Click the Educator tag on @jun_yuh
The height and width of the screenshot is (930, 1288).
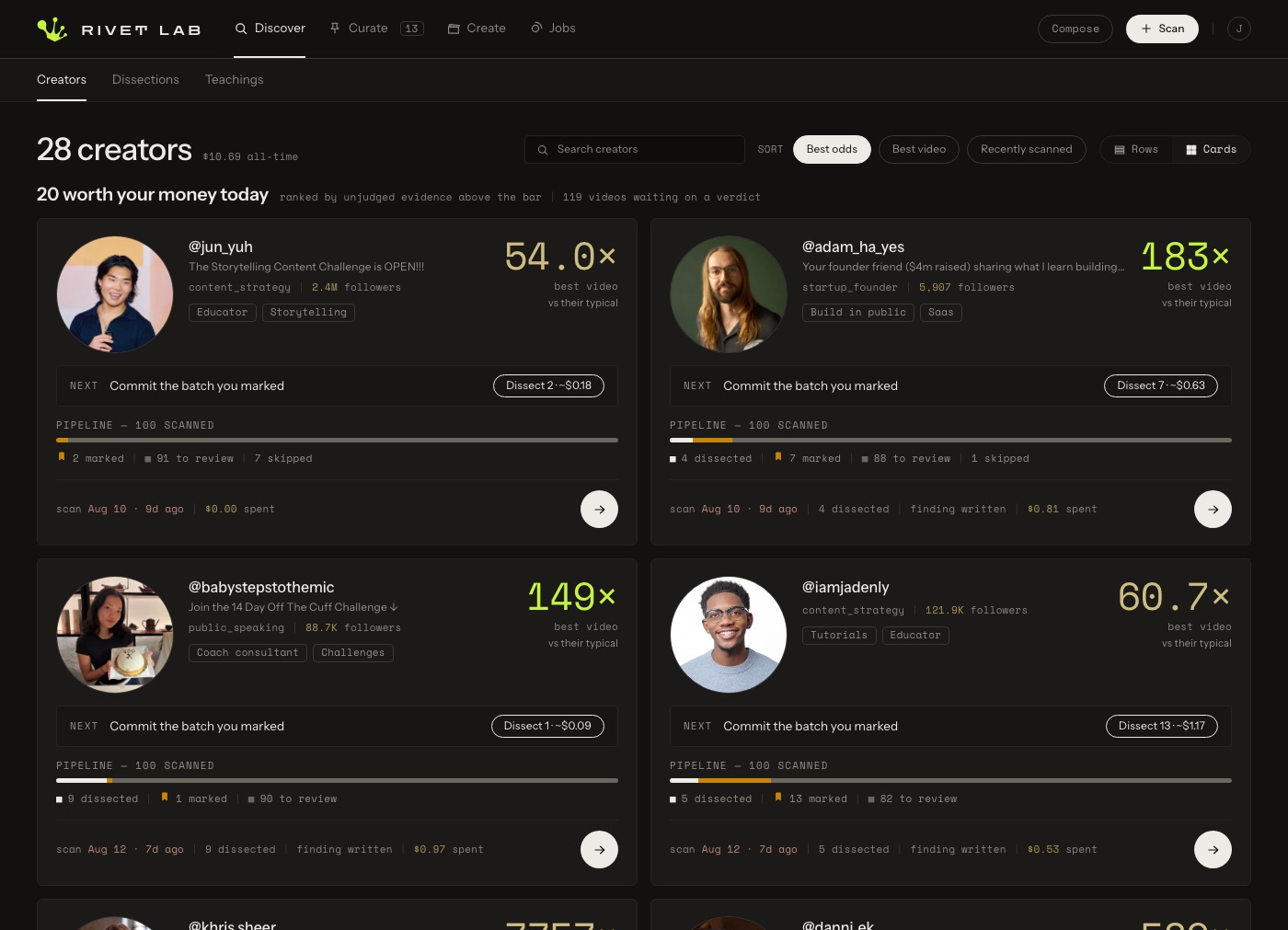pos(223,313)
